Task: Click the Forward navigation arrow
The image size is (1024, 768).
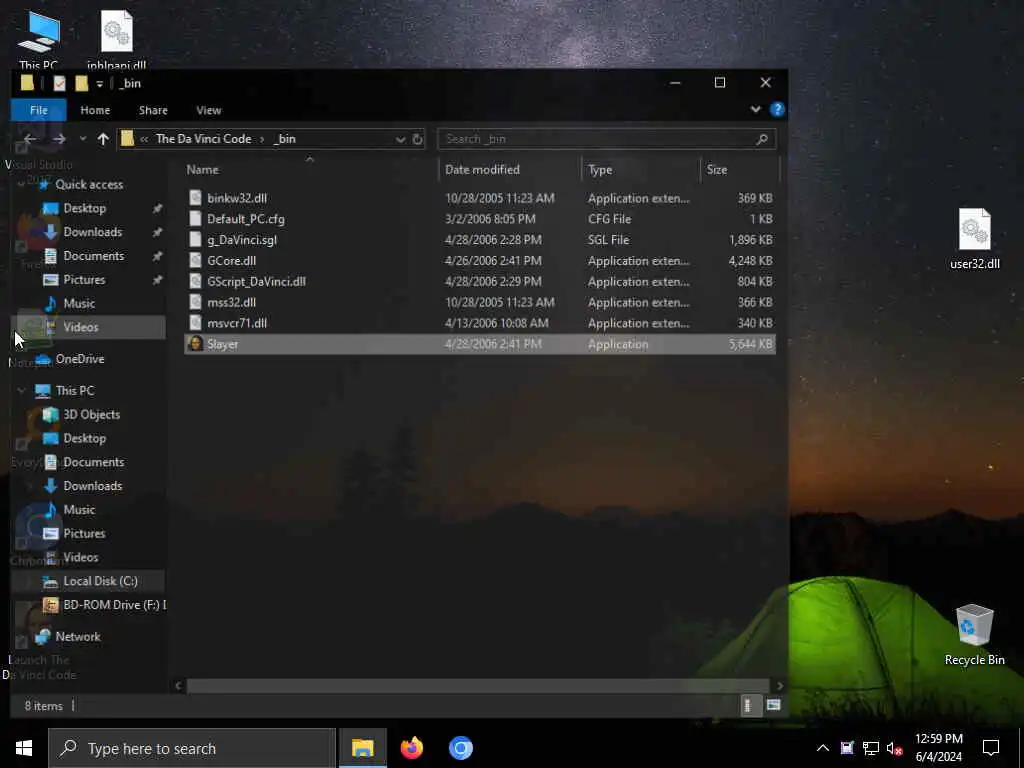Action: coord(59,139)
